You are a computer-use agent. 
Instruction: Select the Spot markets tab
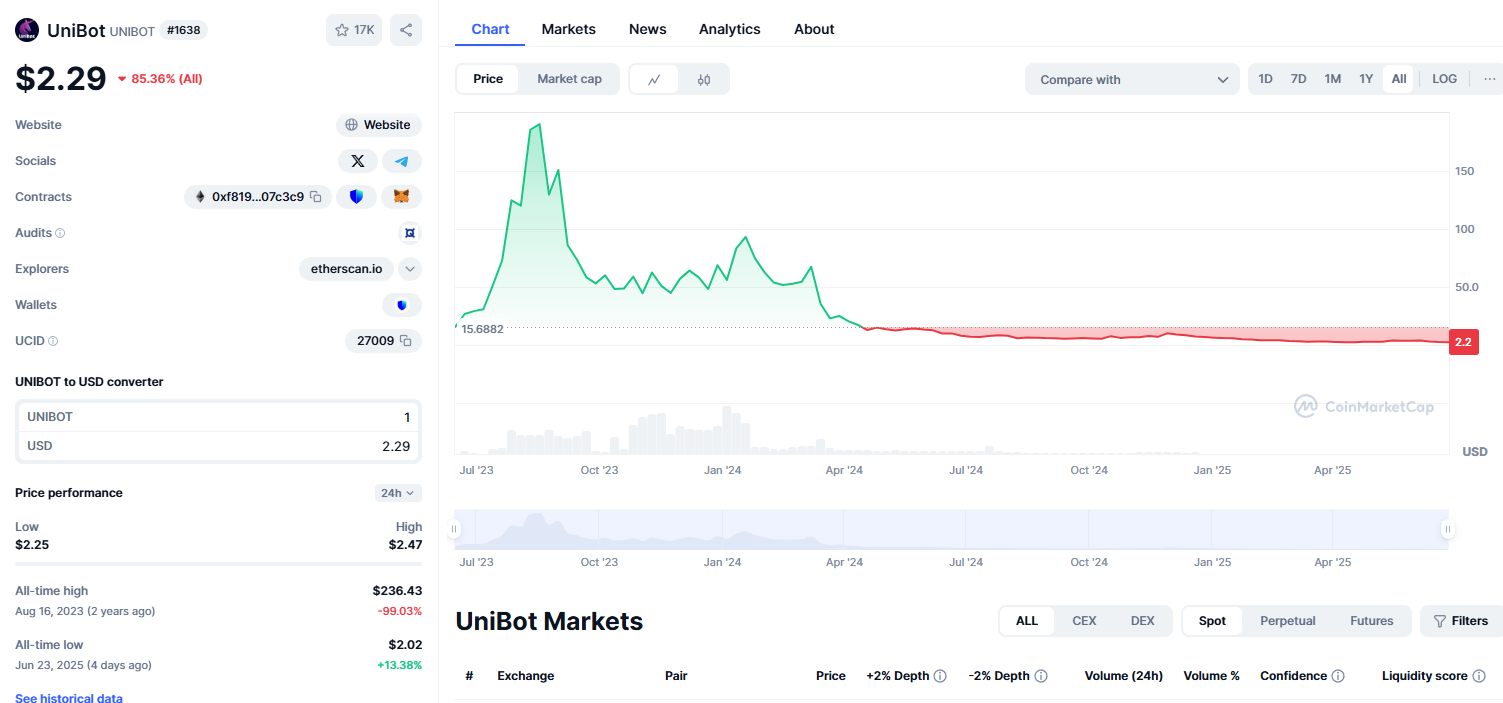tap(1212, 621)
